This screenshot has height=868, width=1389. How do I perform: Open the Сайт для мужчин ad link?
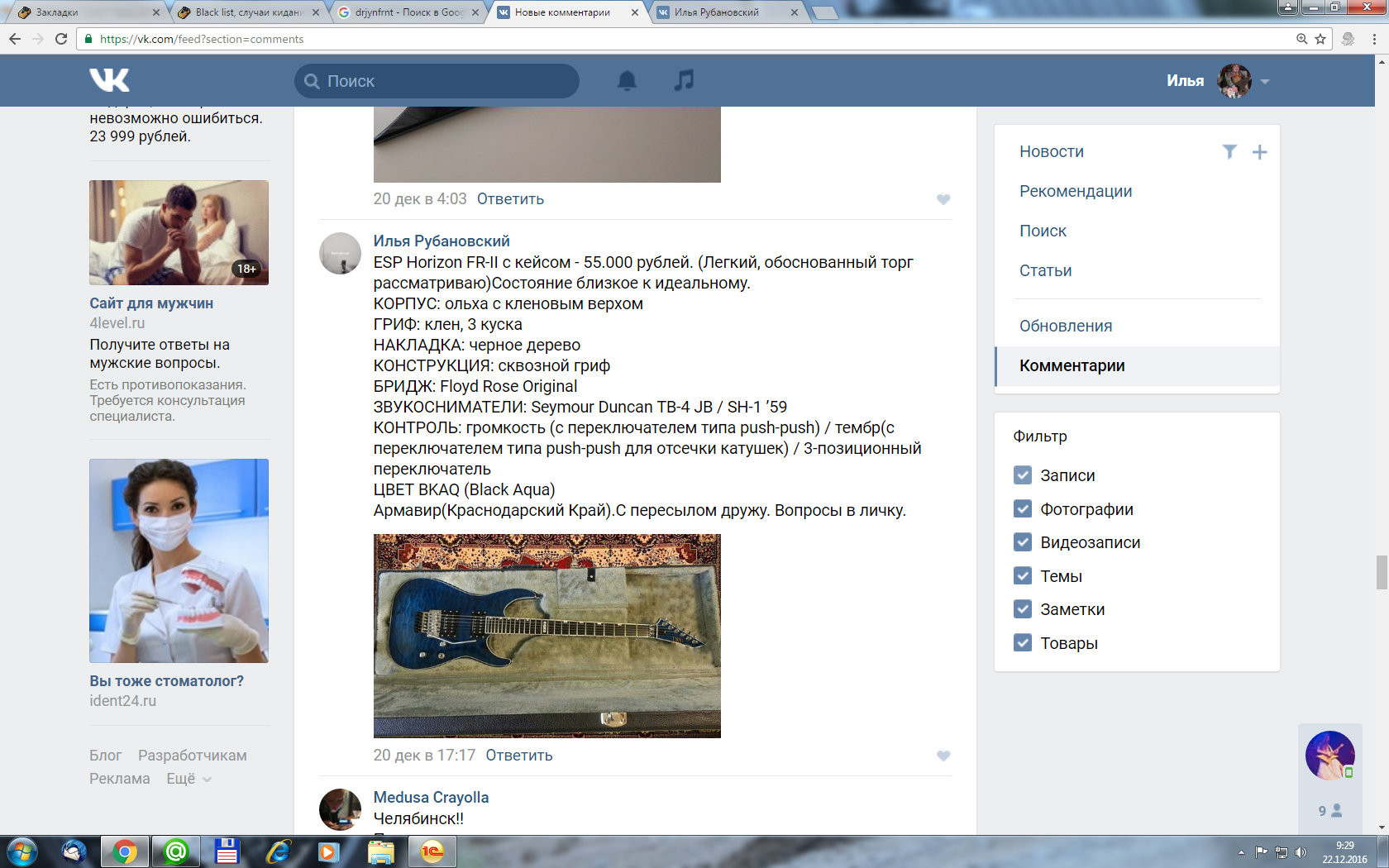click(151, 303)
